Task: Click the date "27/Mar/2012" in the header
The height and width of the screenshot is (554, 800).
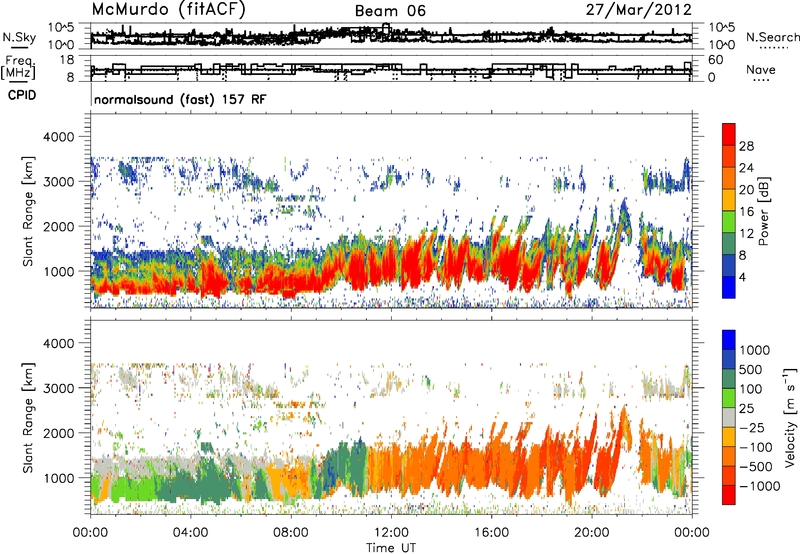Action: [x=639, y=10]
